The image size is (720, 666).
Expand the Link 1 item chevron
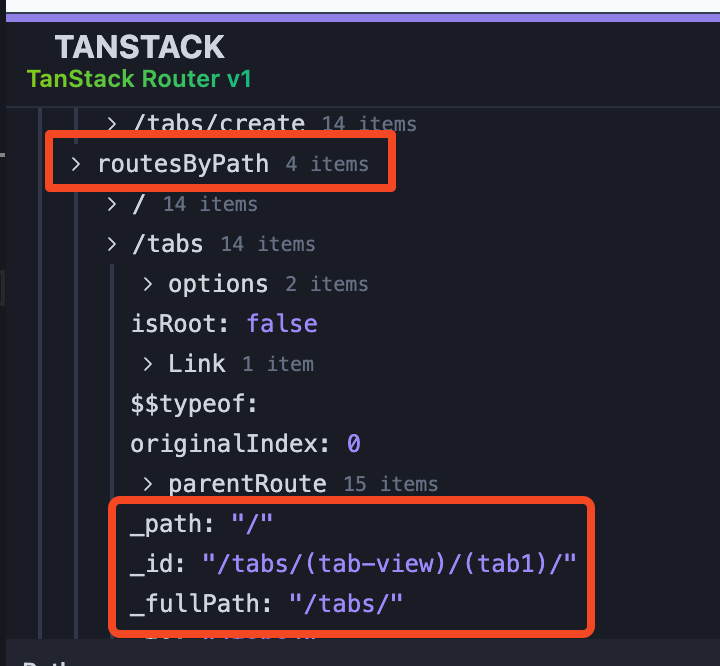pos(147,364)
